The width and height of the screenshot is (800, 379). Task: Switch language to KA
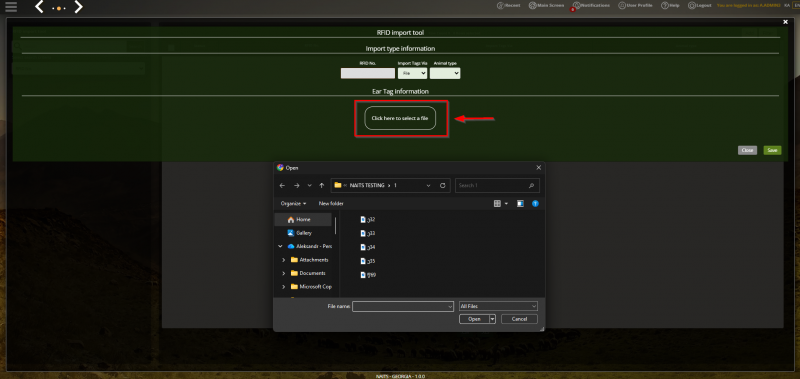(x=787, y=6)
